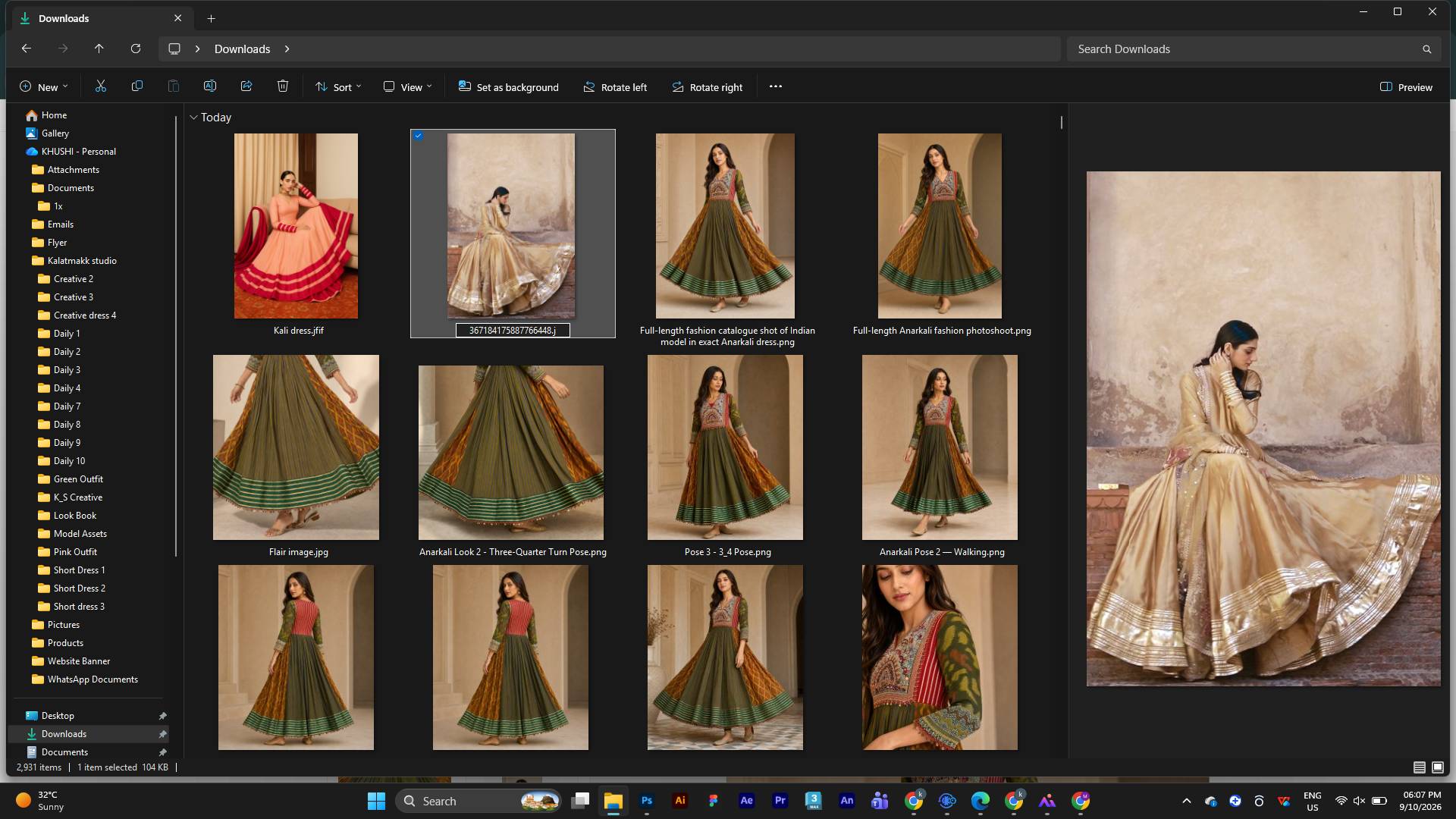1456x819 pixels.
Task: Go up one folder level arrow
Action: click(99, 49)
